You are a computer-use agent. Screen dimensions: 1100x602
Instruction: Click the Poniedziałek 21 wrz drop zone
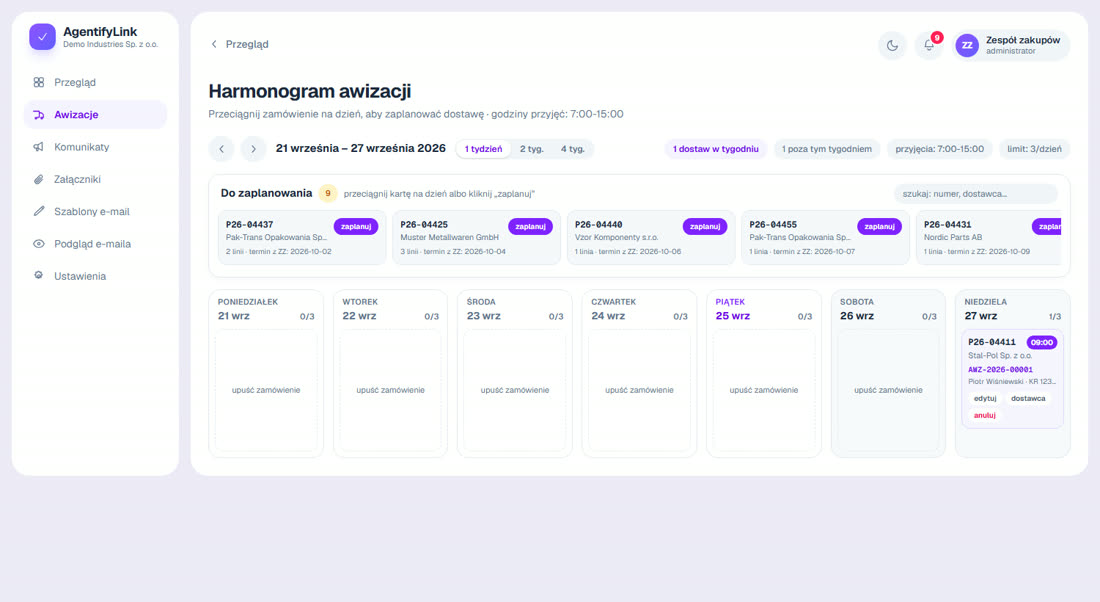coord(266,390)
